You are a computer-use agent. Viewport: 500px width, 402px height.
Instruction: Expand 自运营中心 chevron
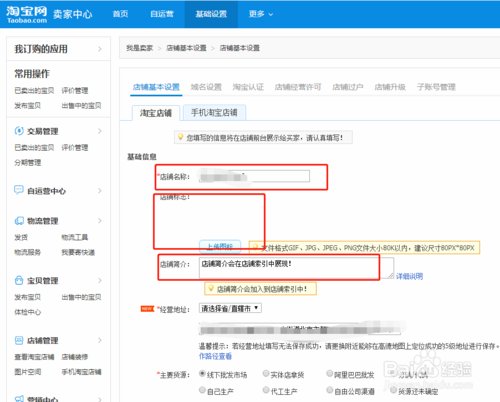click(x=100, y=191)
